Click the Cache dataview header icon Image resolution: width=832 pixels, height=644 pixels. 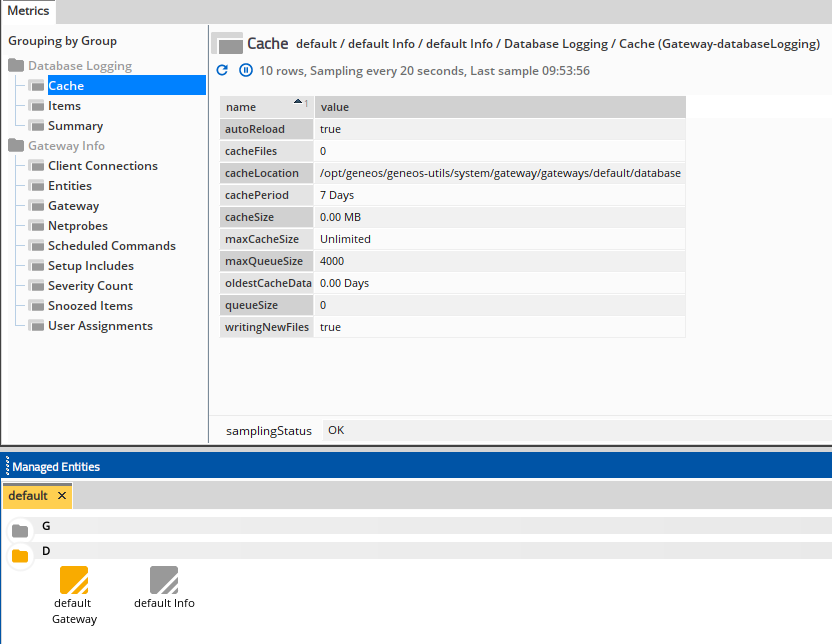[x=228, y=43]
